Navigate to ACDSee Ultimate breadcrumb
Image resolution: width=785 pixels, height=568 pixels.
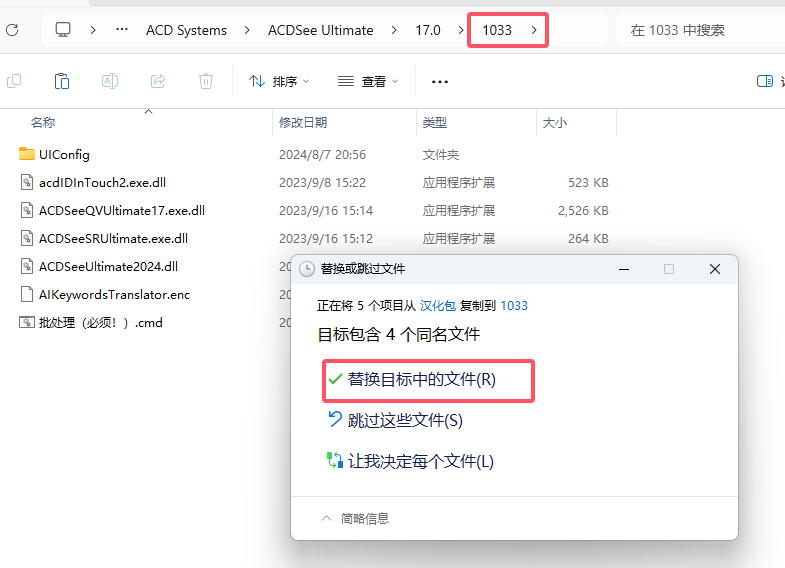tap(320, 31)
